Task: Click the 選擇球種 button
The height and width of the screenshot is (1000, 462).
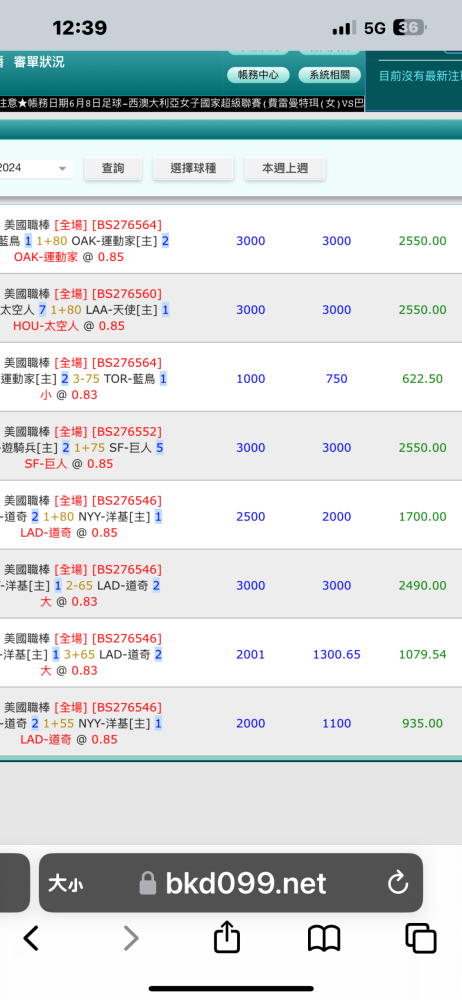Action: (193, 168)
